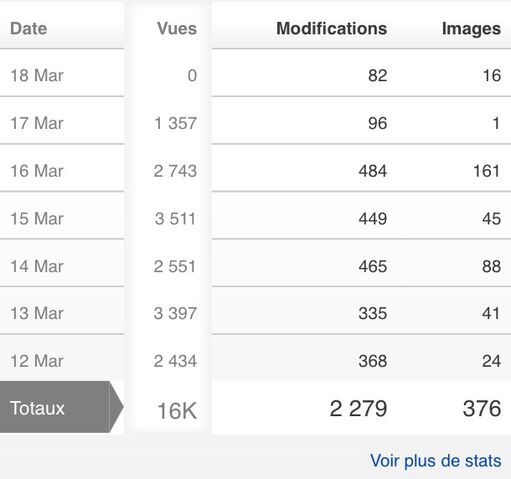The width and height of the screenshot is (511, 479).
Task: Select the Totaux arrow label
Action: pos(62,407)
